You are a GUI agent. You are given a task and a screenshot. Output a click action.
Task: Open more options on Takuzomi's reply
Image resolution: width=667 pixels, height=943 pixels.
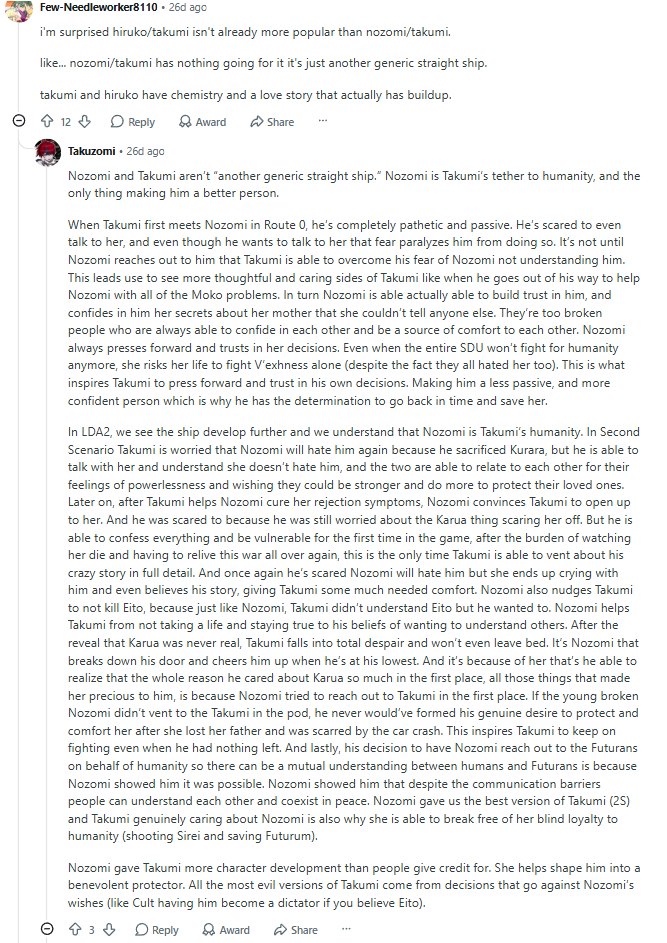coord(346,929)
